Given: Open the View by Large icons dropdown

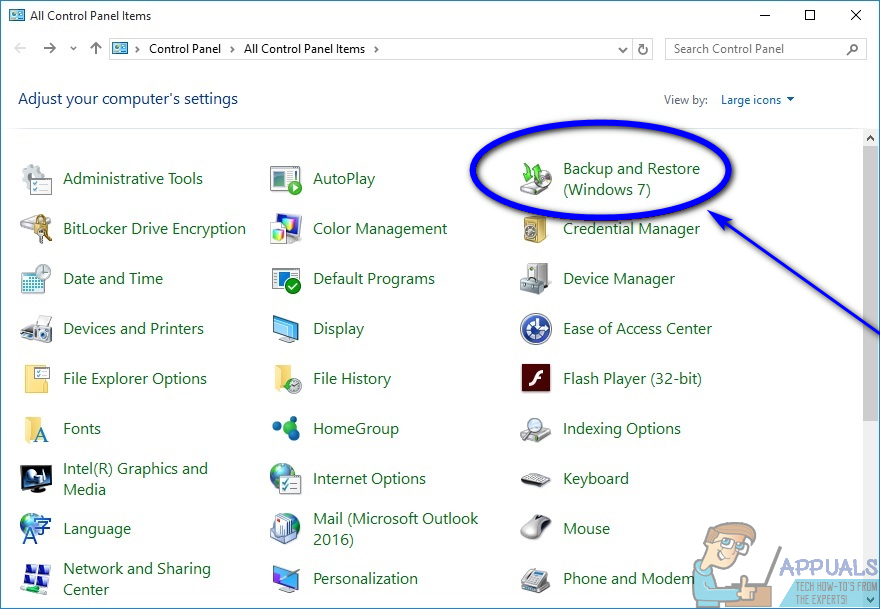Looking at the screenshot, I should click(757, 100).
